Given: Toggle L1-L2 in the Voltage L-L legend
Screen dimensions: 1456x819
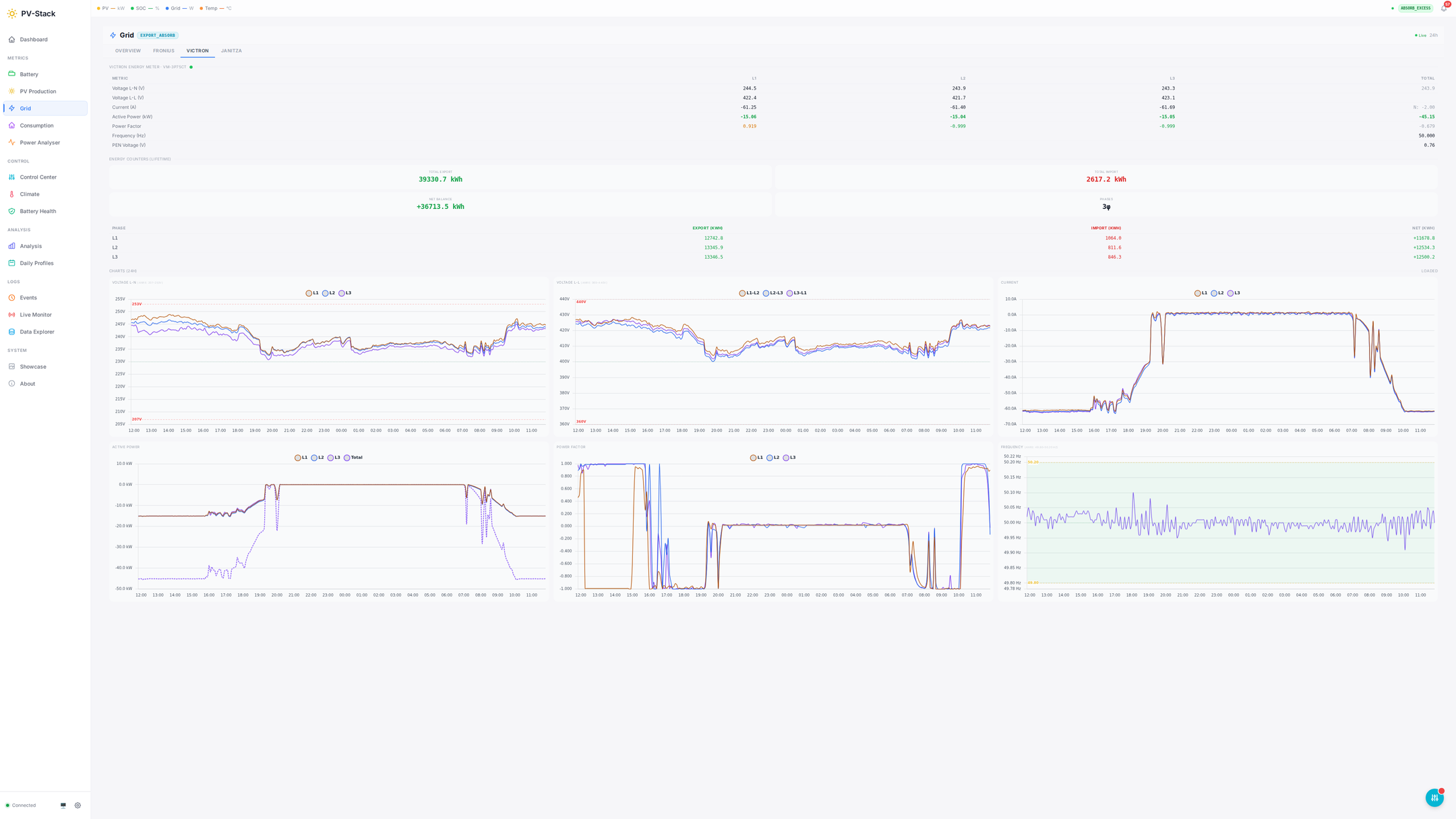Looking at the screenshot, I should (750, 293).
